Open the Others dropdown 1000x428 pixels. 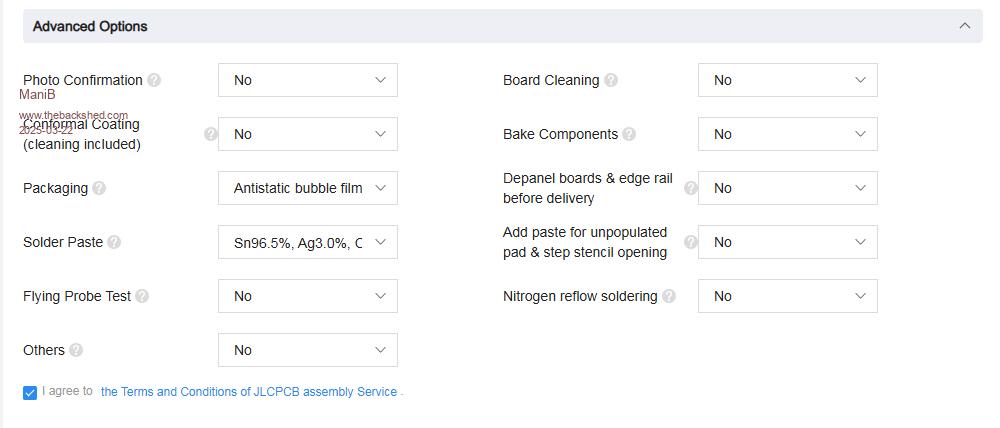(x=307, y=350)
